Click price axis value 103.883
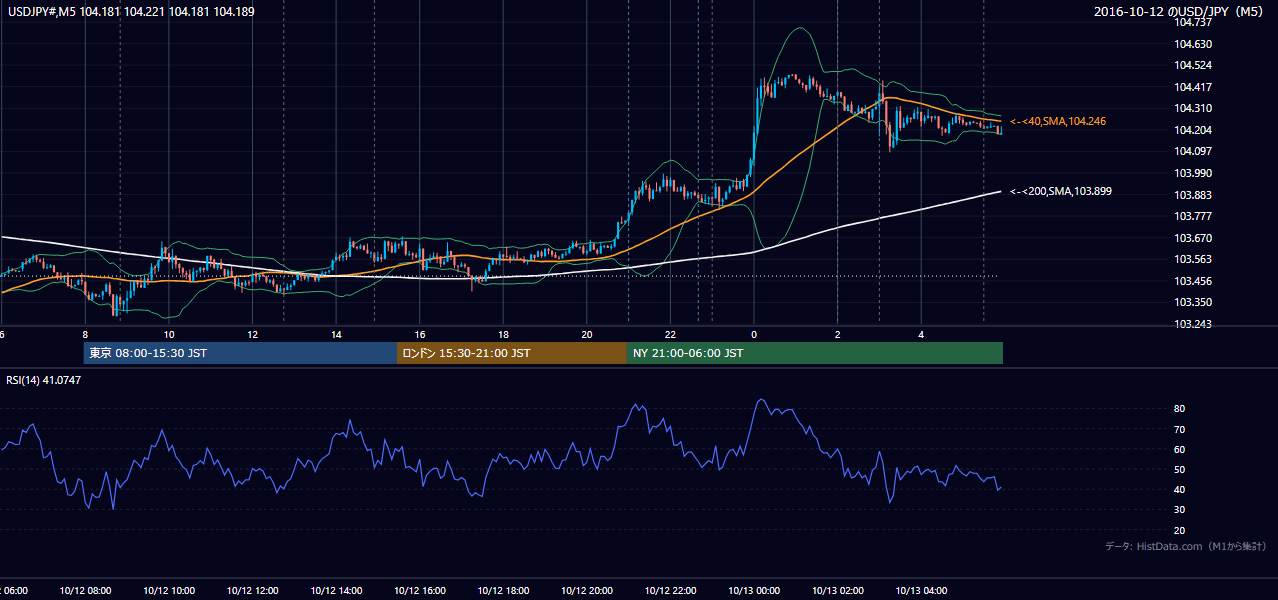This screenshot has width=1278, height=600. (x=1193, y=195)
